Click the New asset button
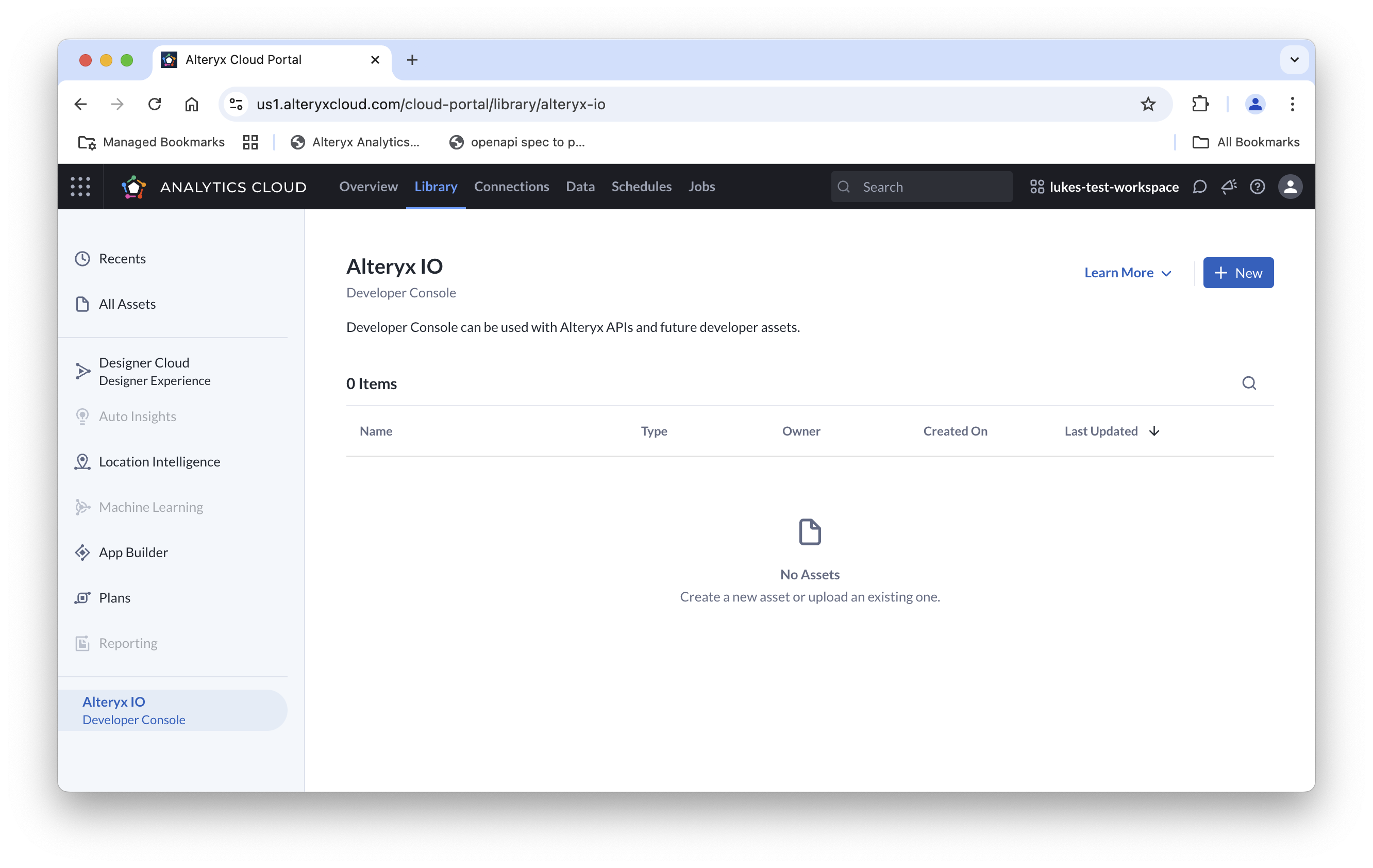 (1238, 273)
